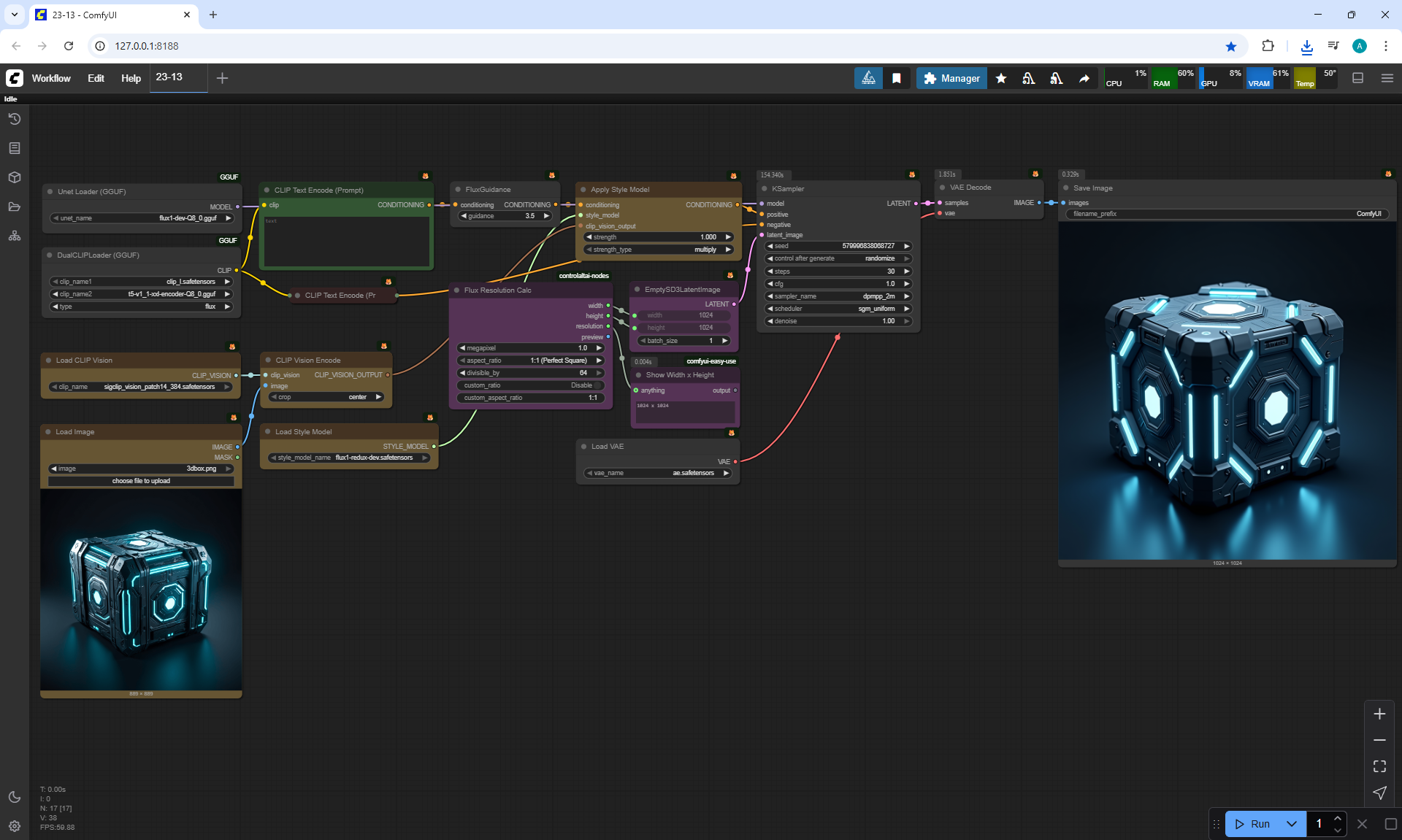The height and width of the screenshot is (840, 1402).
Task: Click fit view icon in zoom controls
Action: (1379, 766)
